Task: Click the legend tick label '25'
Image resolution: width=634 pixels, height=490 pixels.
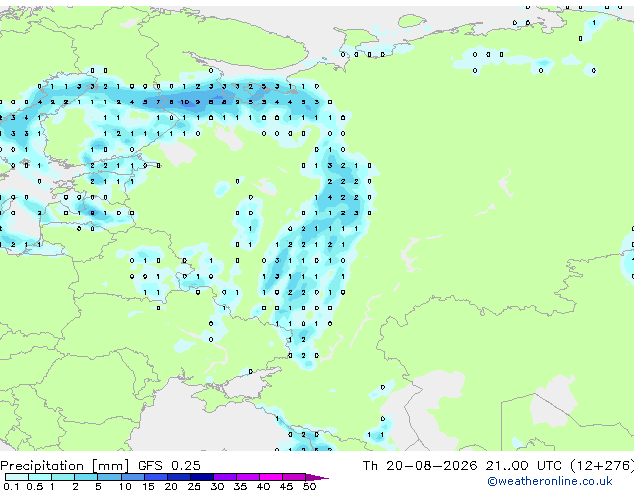Action: click(x=194, y=486)
